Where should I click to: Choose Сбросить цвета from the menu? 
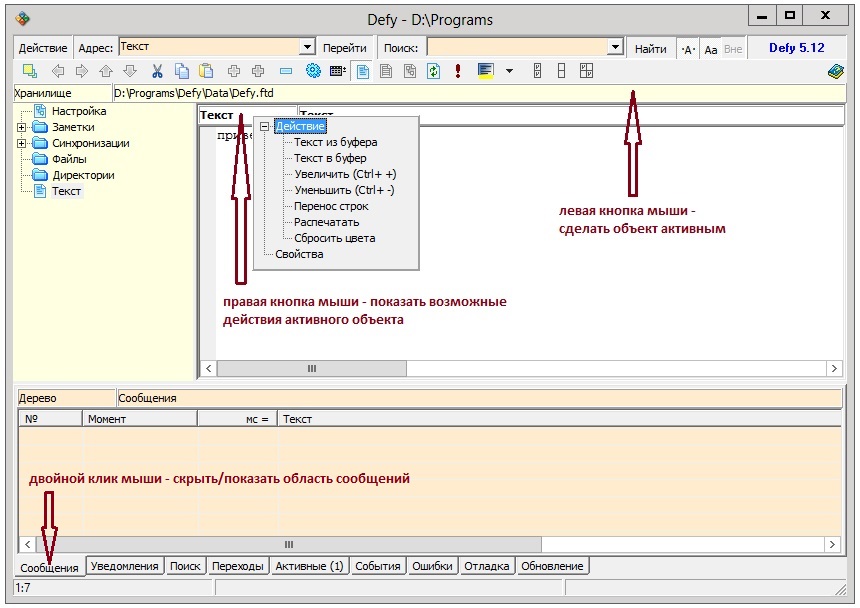(x=335, y=238)
